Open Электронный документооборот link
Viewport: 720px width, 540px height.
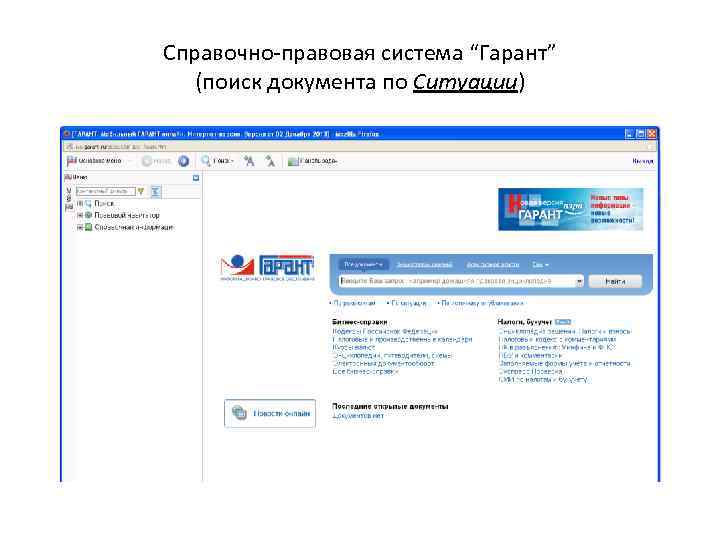point(383,363)
